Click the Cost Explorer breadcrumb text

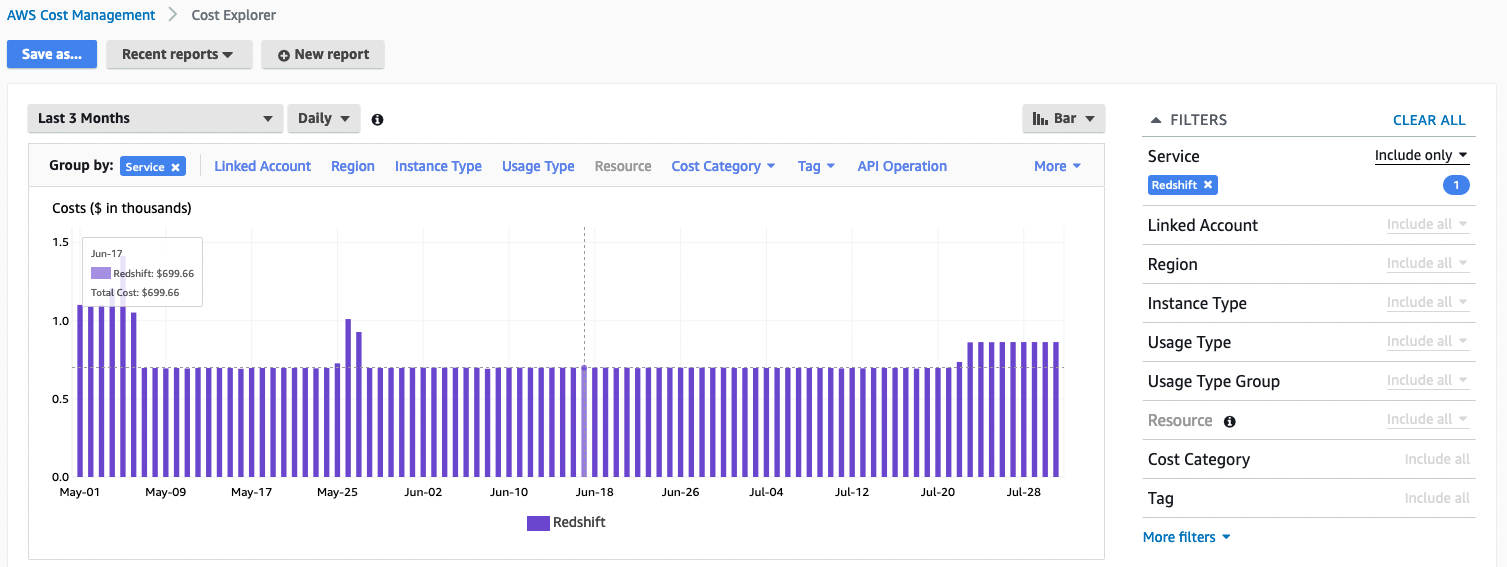[234, 15]
